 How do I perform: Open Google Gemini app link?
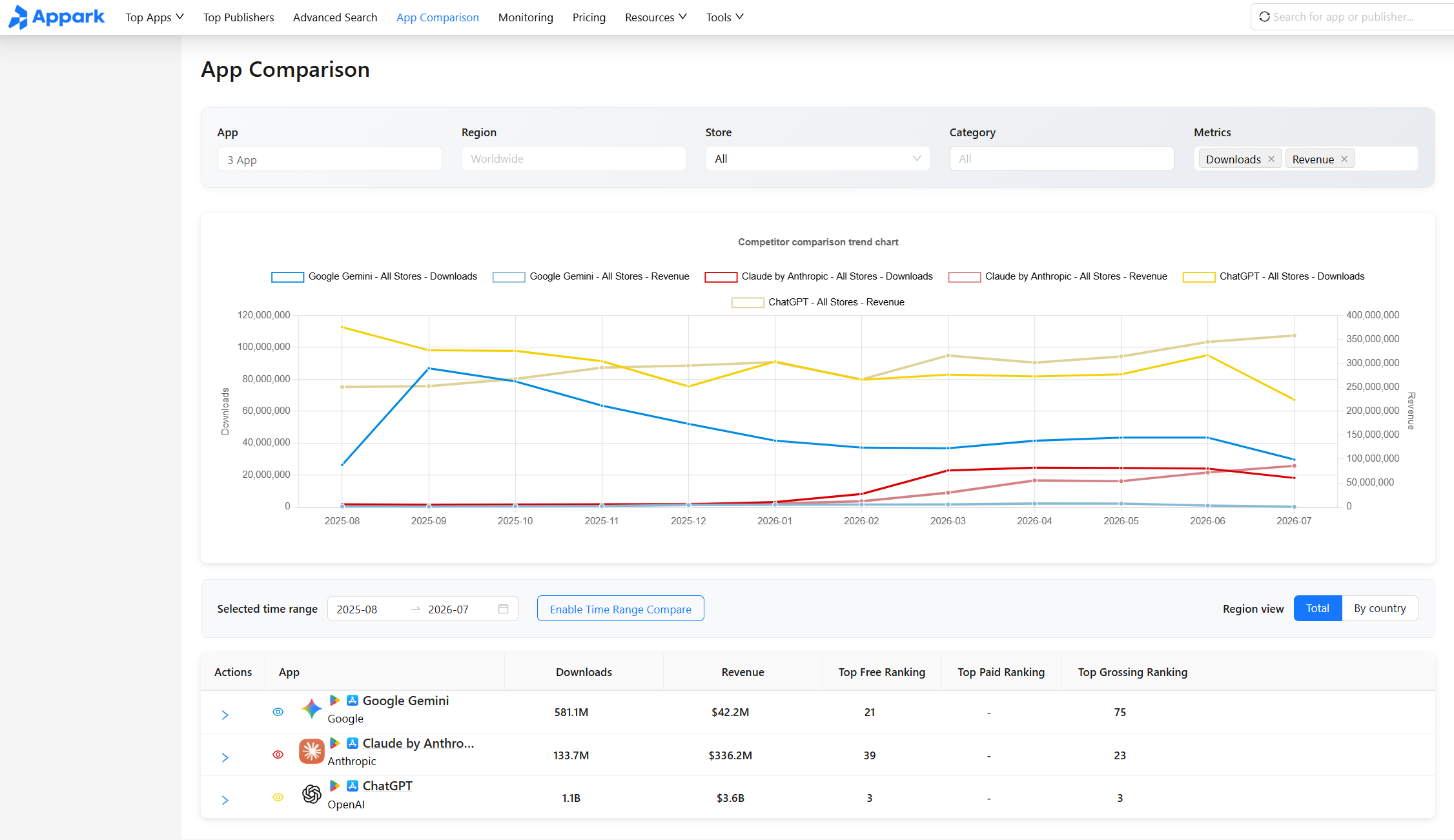(x=405, y=701)
